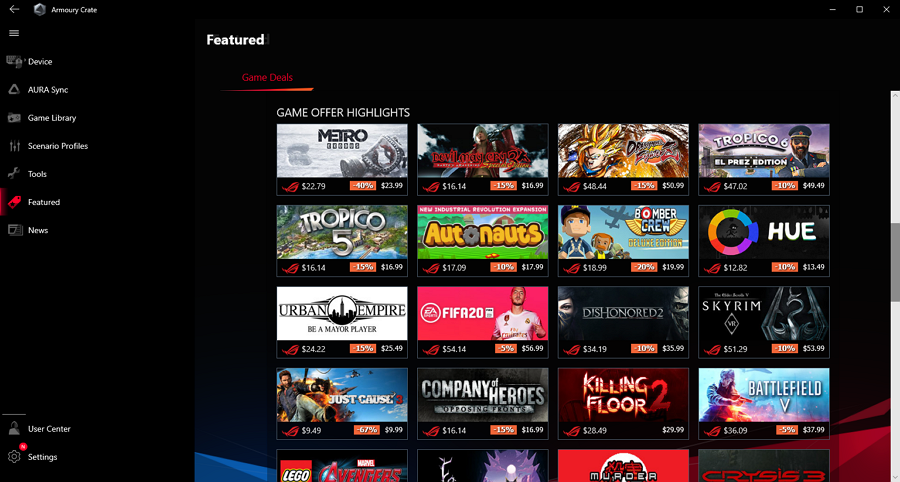Click ROG logo beside $48.44 price

572,186
